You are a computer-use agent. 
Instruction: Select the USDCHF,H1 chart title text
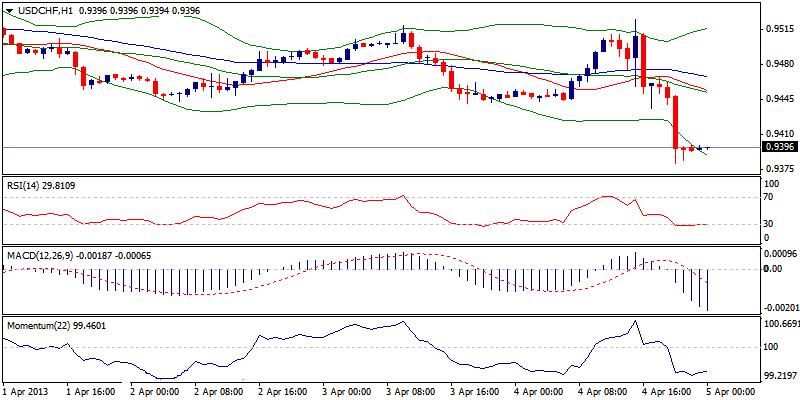(x=46, y=9)
